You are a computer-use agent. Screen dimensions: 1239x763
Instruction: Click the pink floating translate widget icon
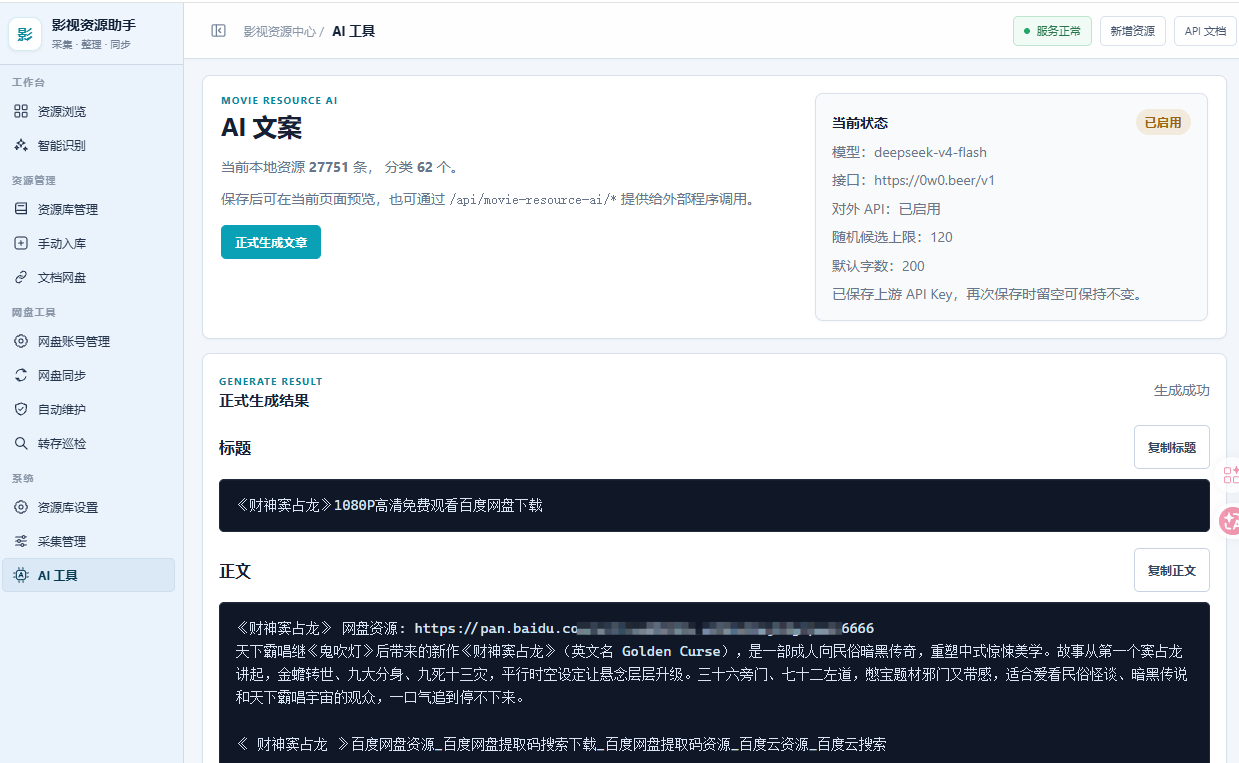coord(1231,519)
